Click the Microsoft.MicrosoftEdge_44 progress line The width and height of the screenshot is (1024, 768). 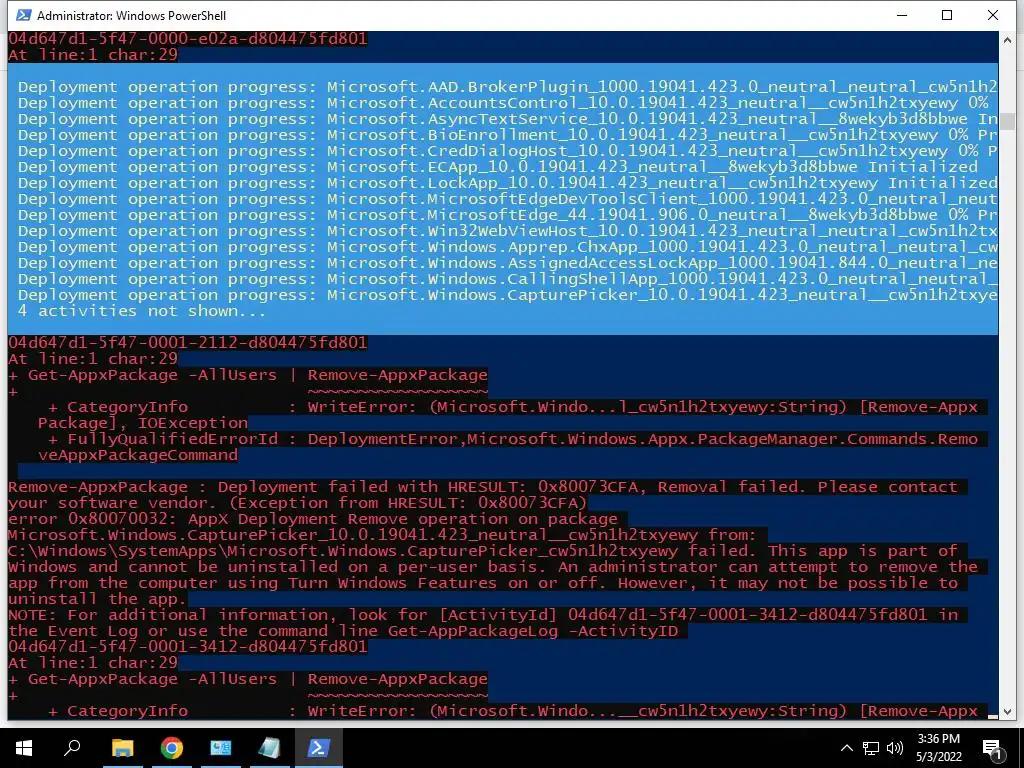pos(507,215)
